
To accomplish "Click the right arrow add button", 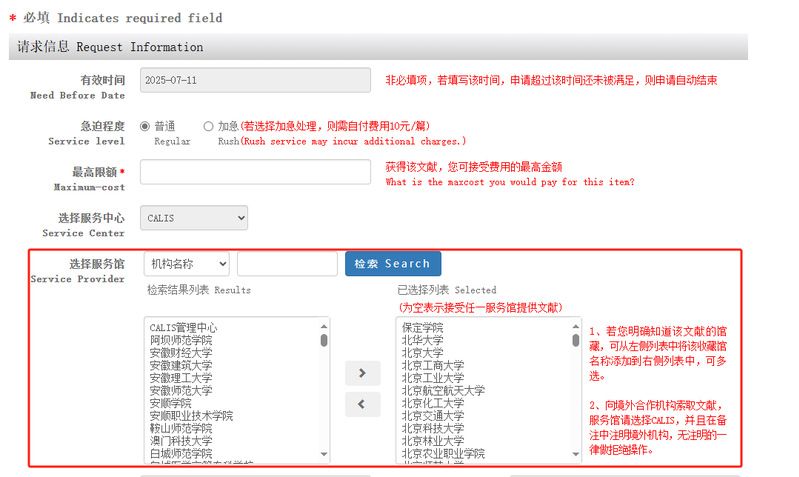I will coord(362,373).
